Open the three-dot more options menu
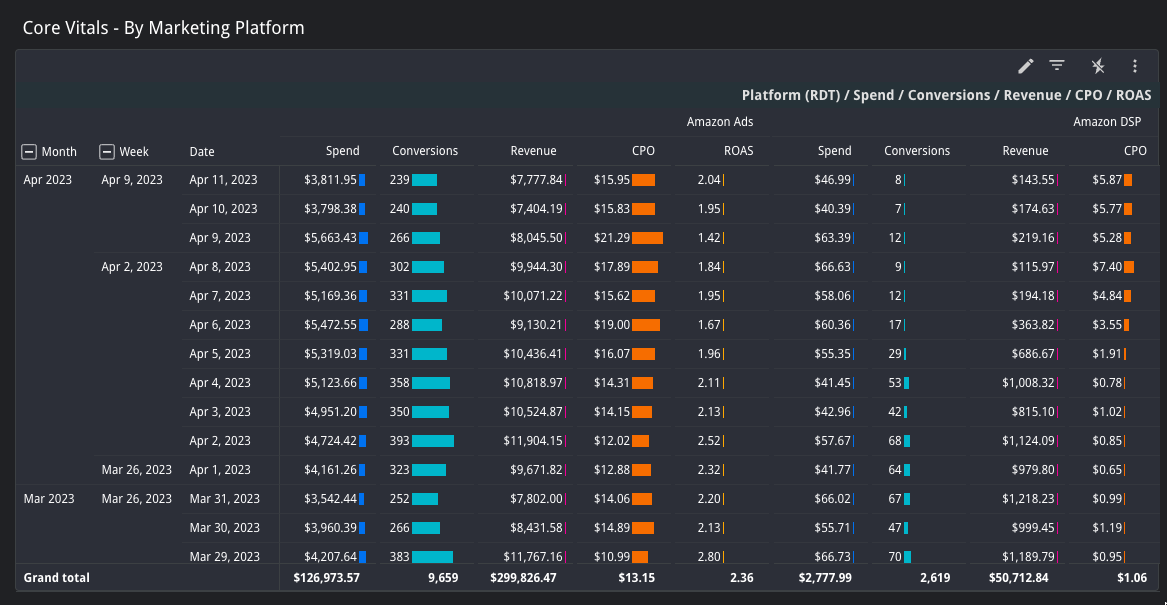1167x605 pixels. 1135,66
